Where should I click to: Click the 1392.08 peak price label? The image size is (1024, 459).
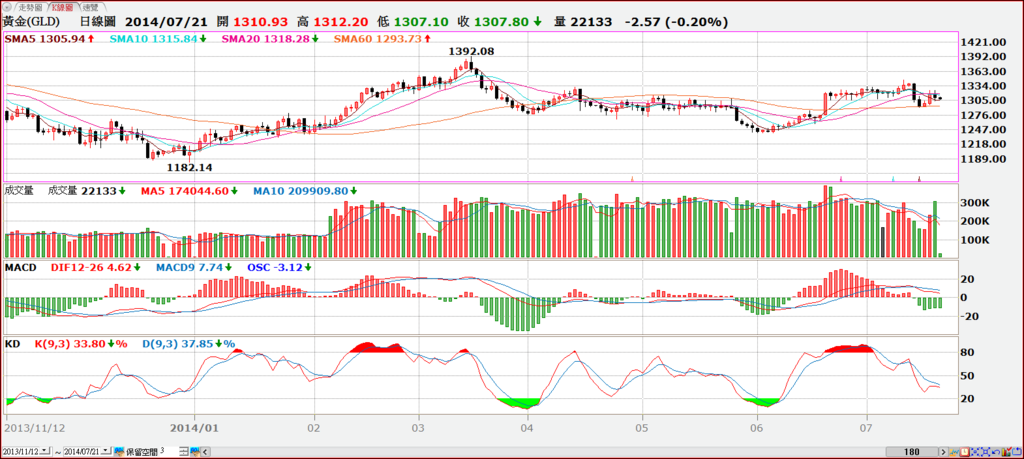coord(471,51)
